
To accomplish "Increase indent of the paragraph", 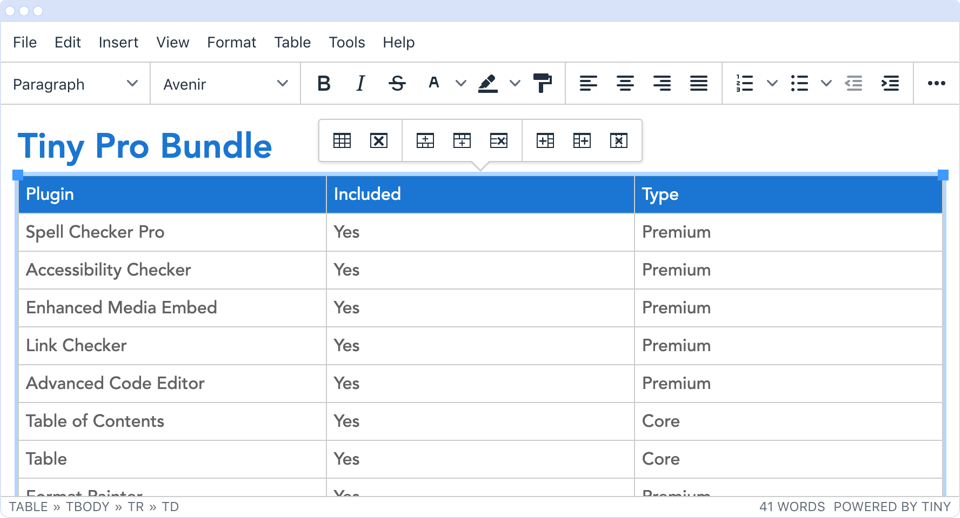I will 890,84.
